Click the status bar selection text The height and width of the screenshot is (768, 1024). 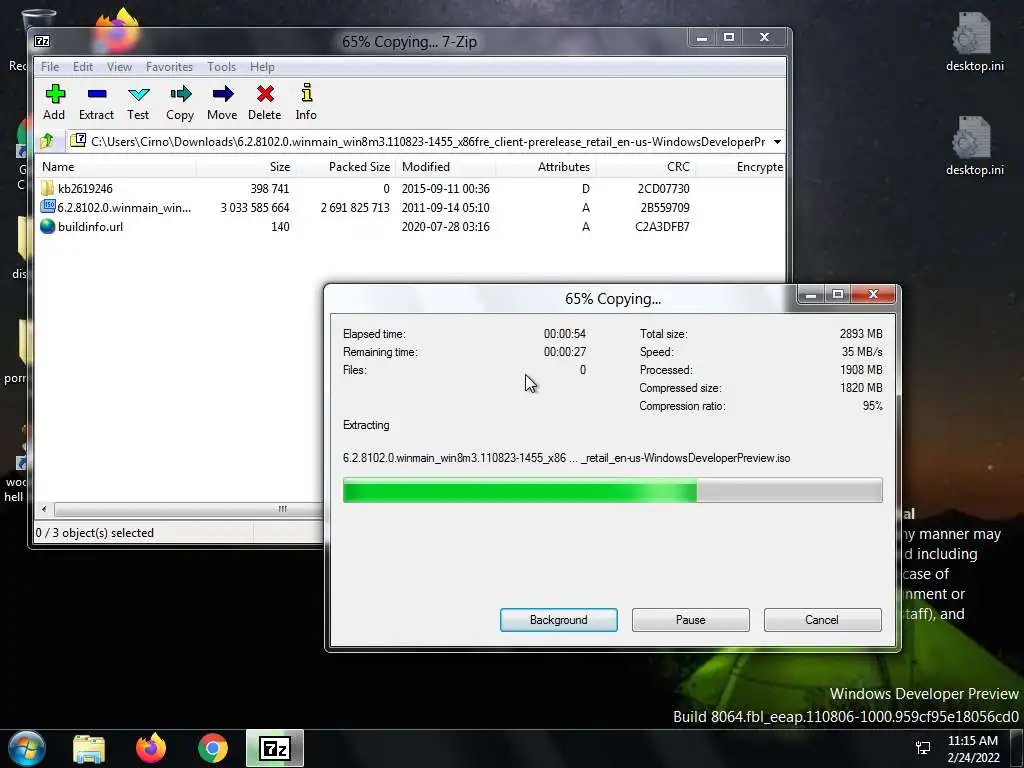click(x=95, y=533)
